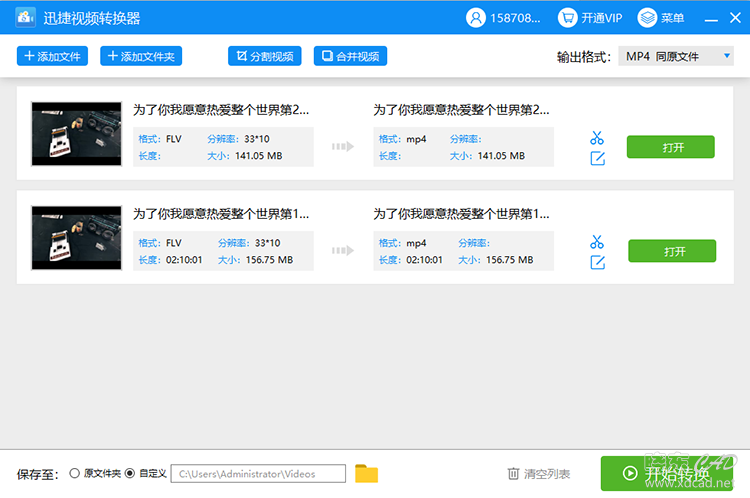This screenshot has height=498, width=750.
Task: Click output title of the 第1... video
Action: point(461,214)
